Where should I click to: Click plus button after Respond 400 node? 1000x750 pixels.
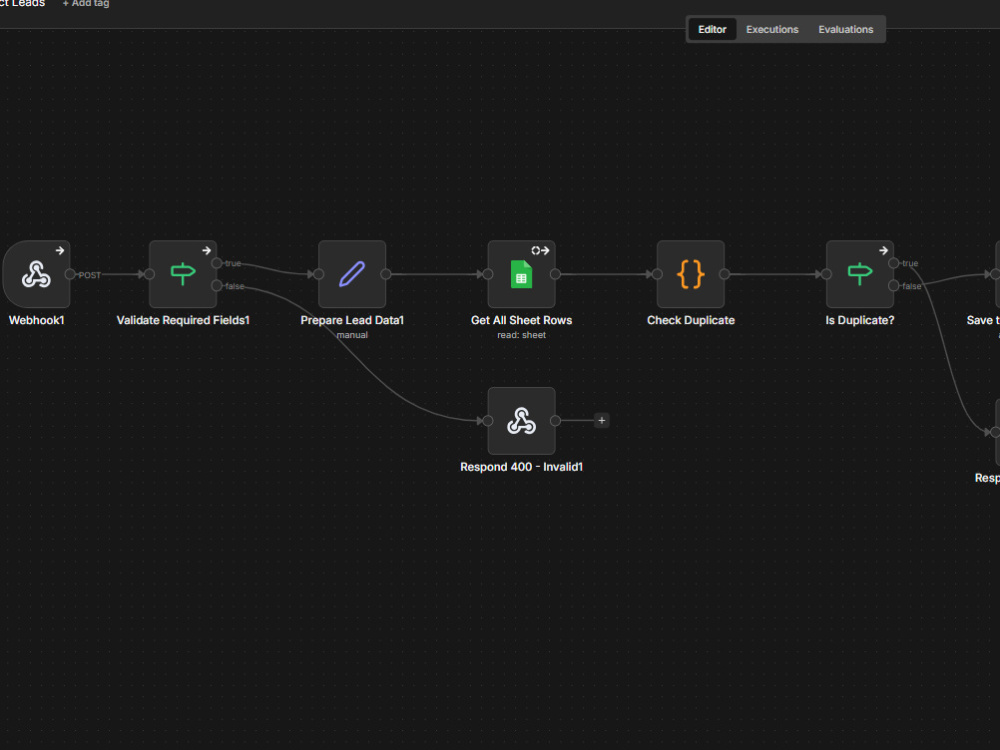[601, 420]
